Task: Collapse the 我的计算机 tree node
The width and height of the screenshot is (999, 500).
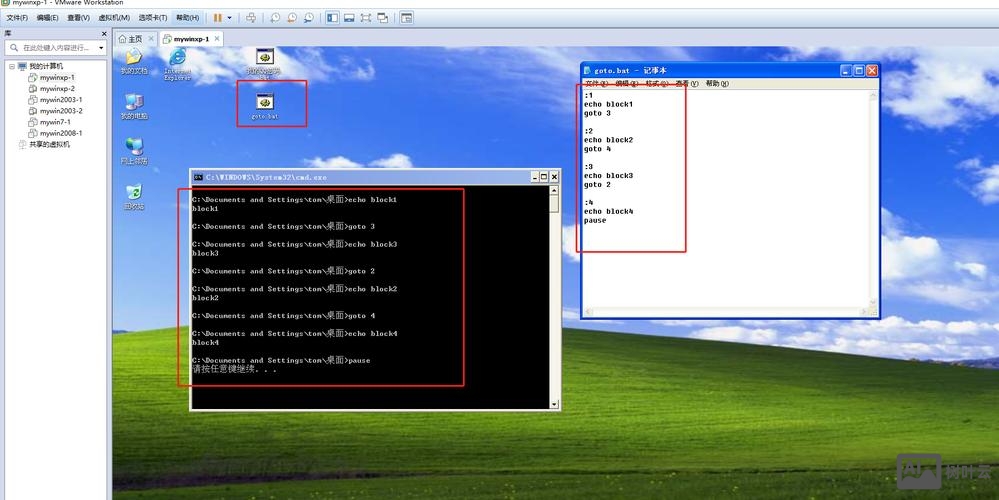Action: pos(11,66)
